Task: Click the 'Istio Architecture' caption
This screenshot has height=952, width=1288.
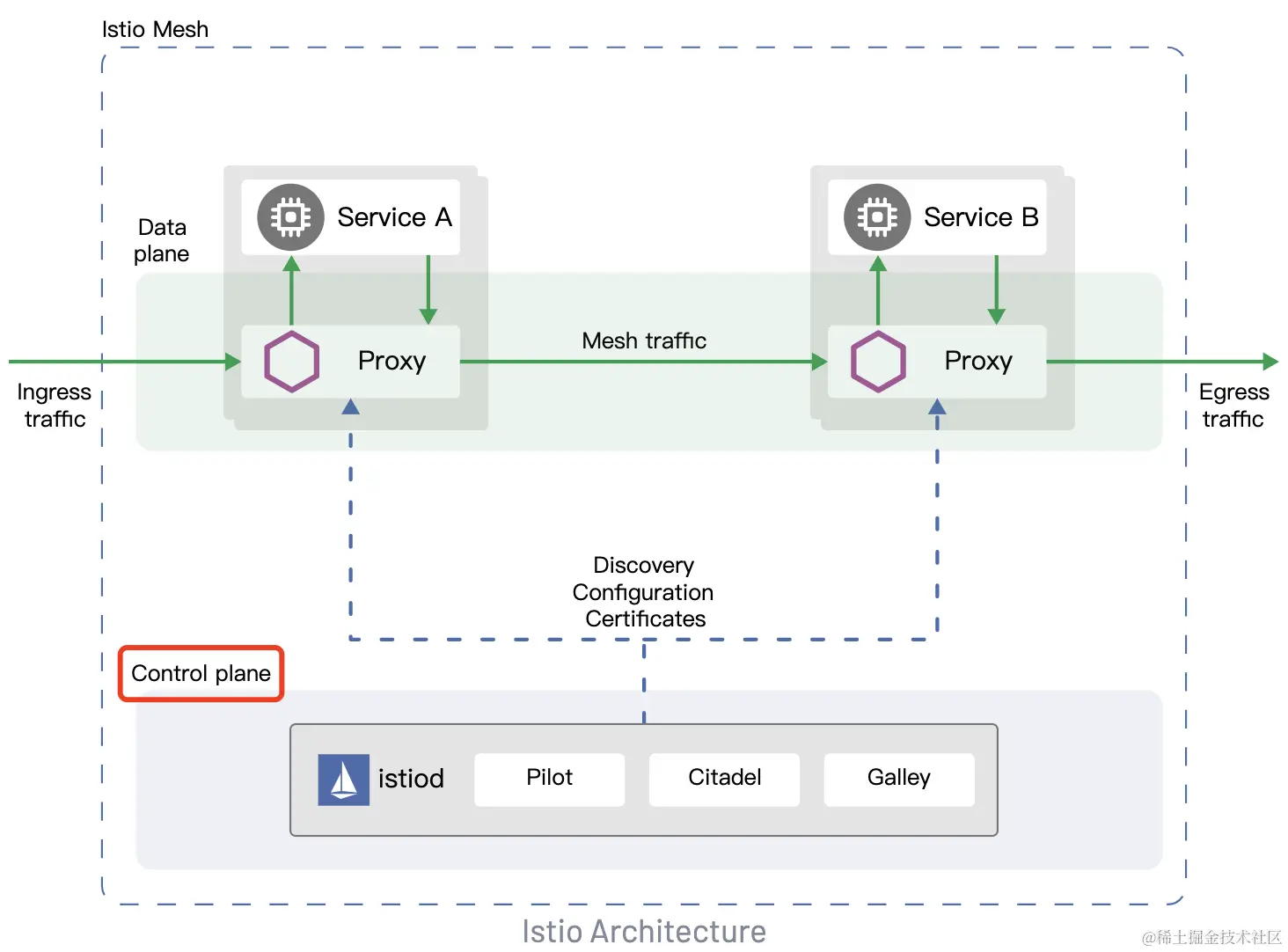Action: click(644, 931)
